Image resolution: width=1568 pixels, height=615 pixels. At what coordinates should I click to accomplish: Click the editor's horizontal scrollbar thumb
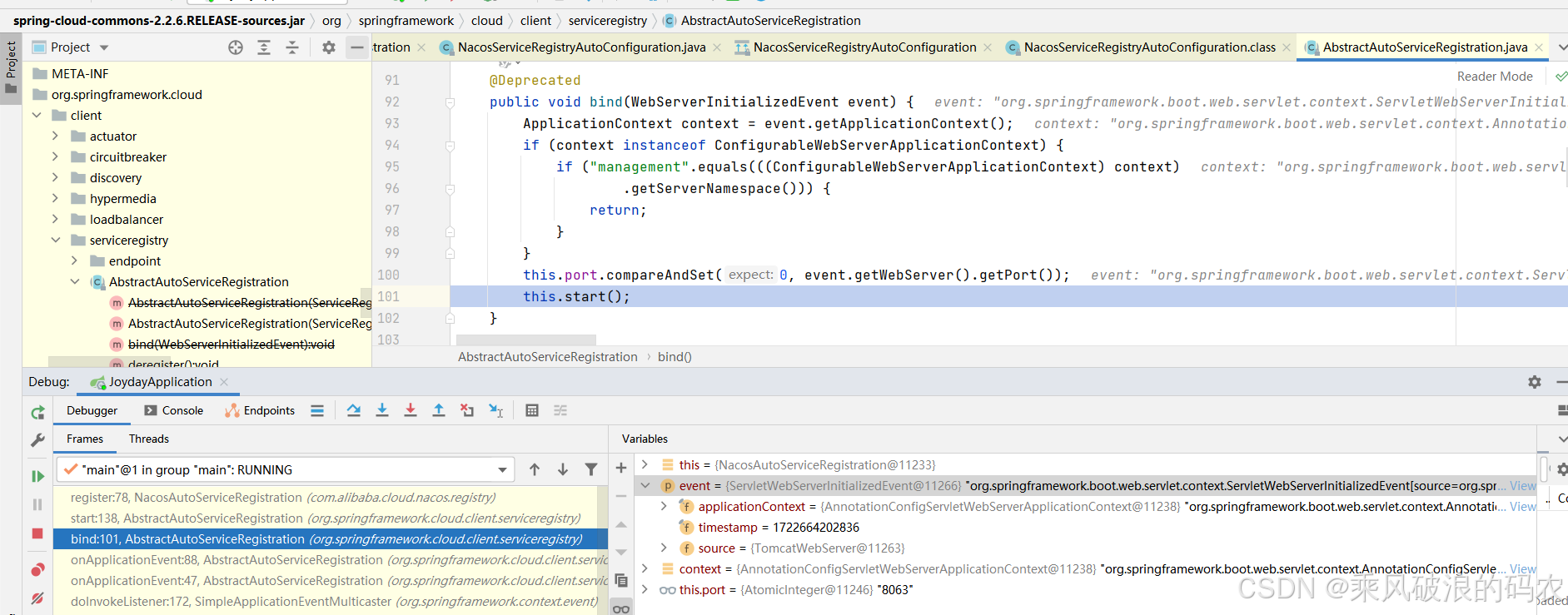[526, 340]
